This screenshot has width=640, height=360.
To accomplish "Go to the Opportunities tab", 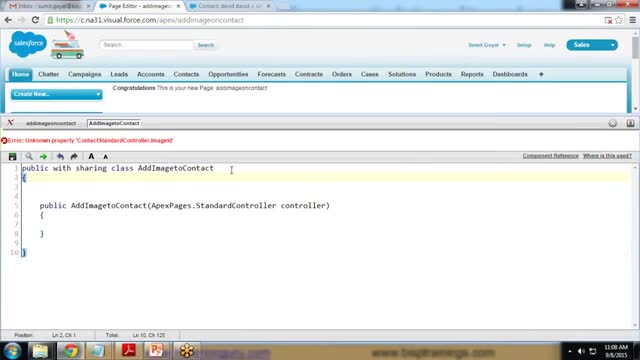I will pyautogui.click(x=228, y=74).
